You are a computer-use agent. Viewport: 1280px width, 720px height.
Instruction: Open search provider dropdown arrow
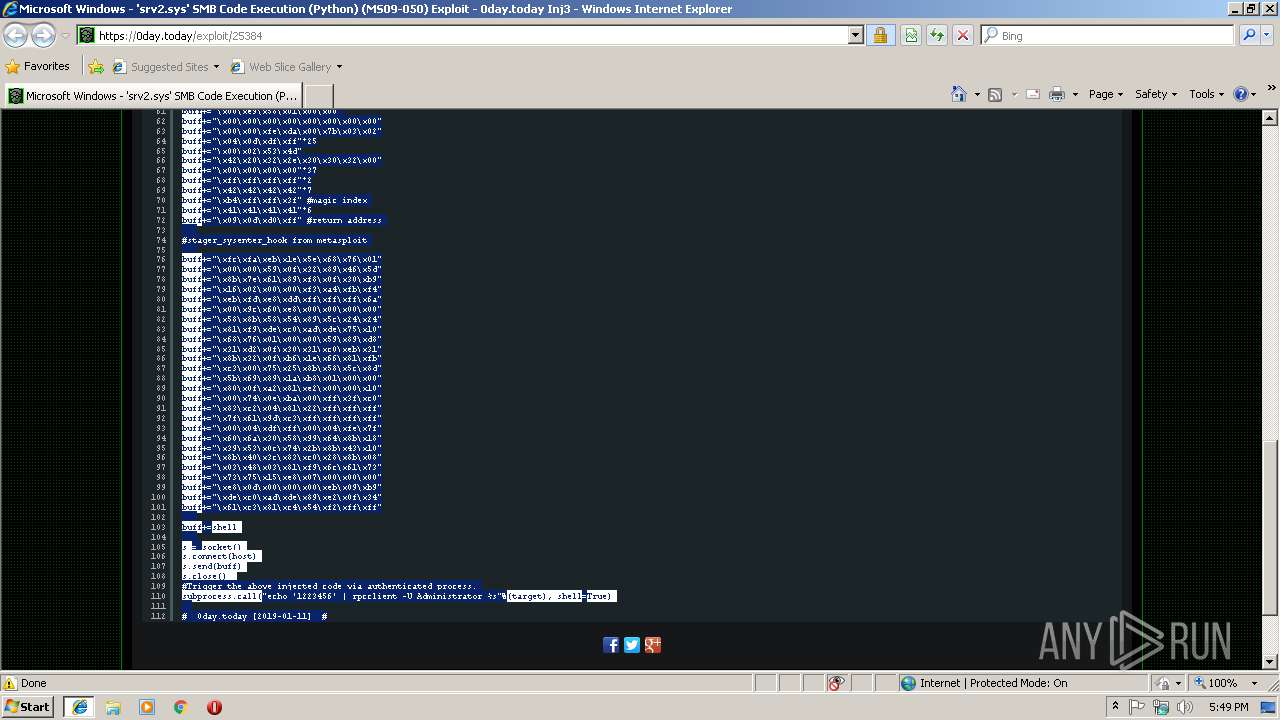1268,36
